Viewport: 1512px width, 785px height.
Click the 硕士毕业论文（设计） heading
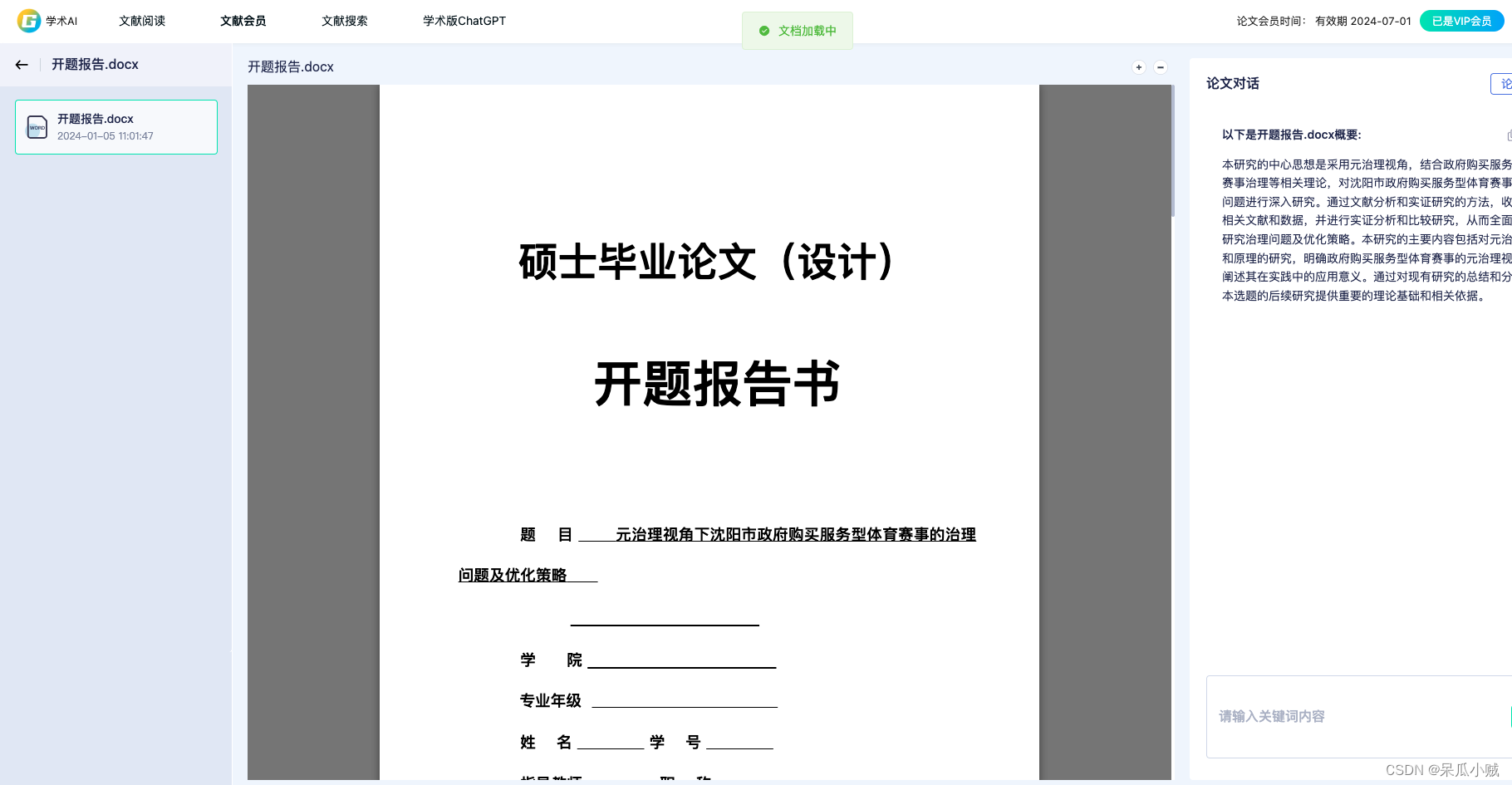coord(709,262)
